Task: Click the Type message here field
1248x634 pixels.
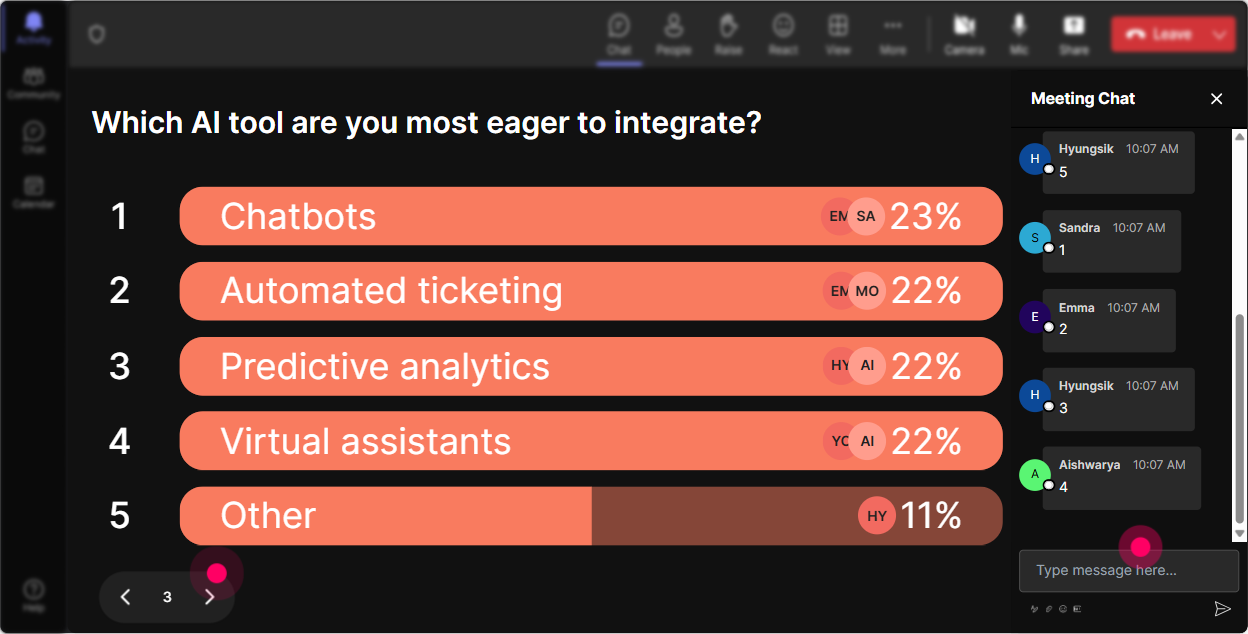Action: point(1129,571)
